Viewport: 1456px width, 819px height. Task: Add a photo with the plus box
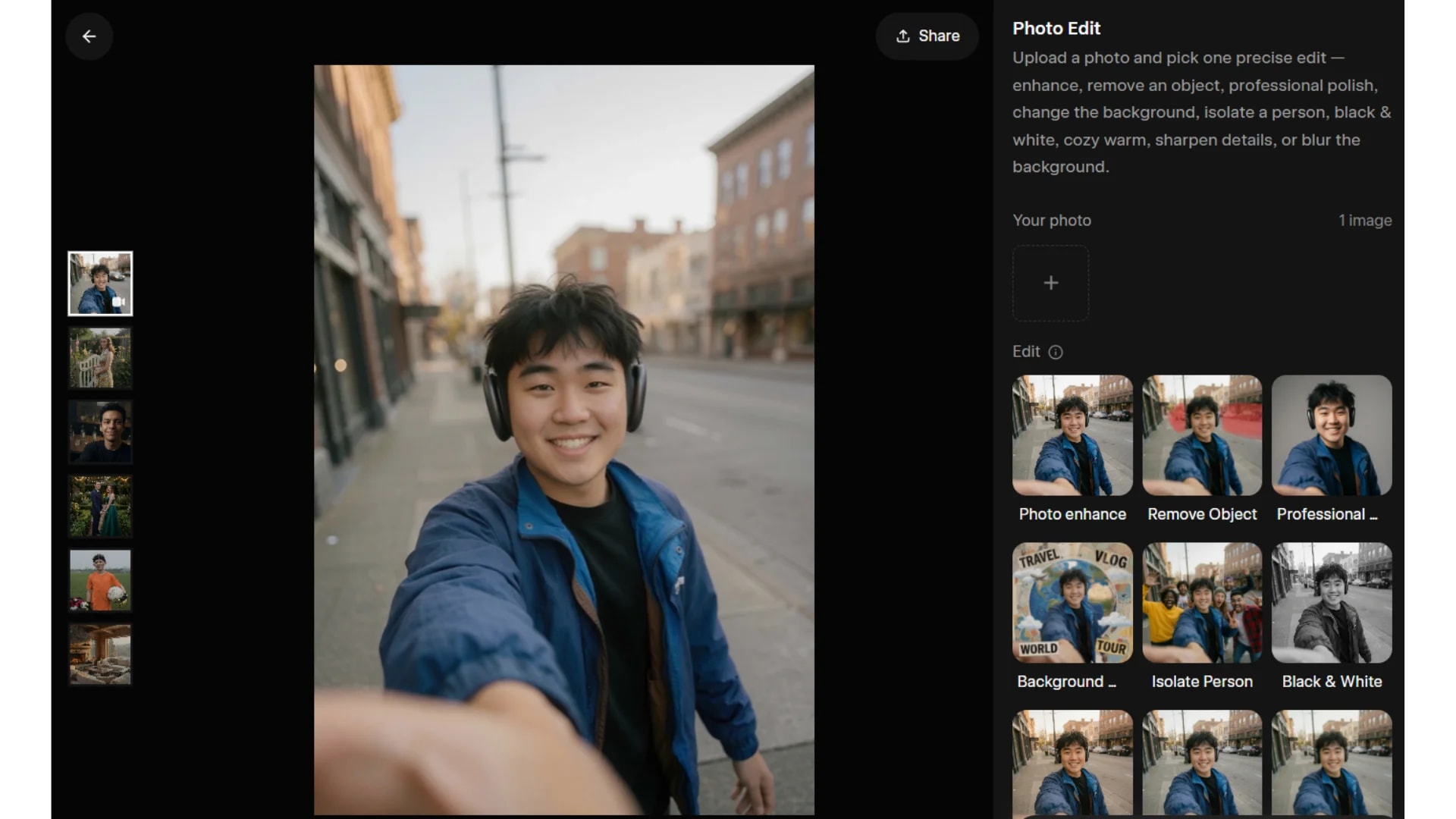pos(1050,283)
